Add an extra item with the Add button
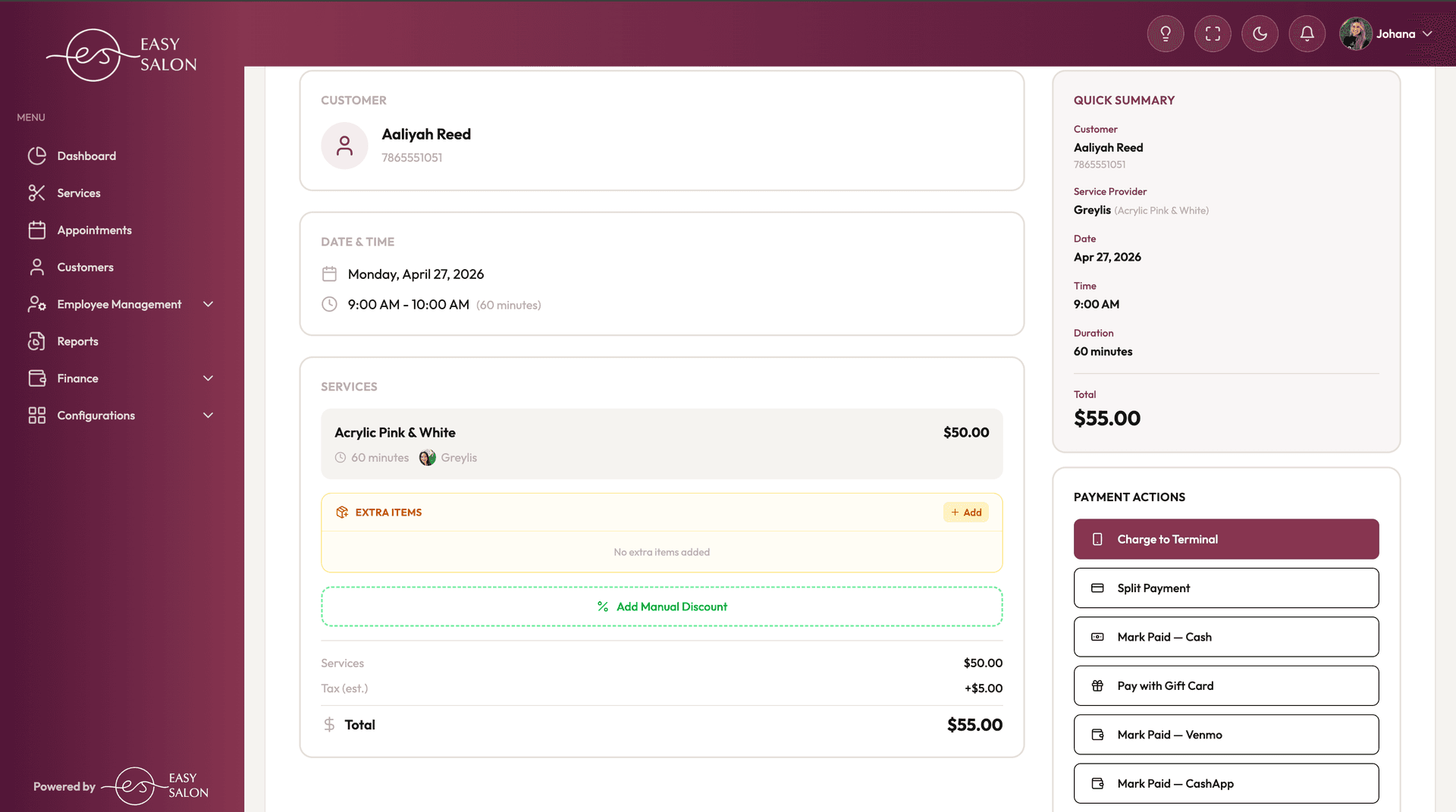Image resolution: width=1456 pixels, height=812 pixels. coord(965,512)
